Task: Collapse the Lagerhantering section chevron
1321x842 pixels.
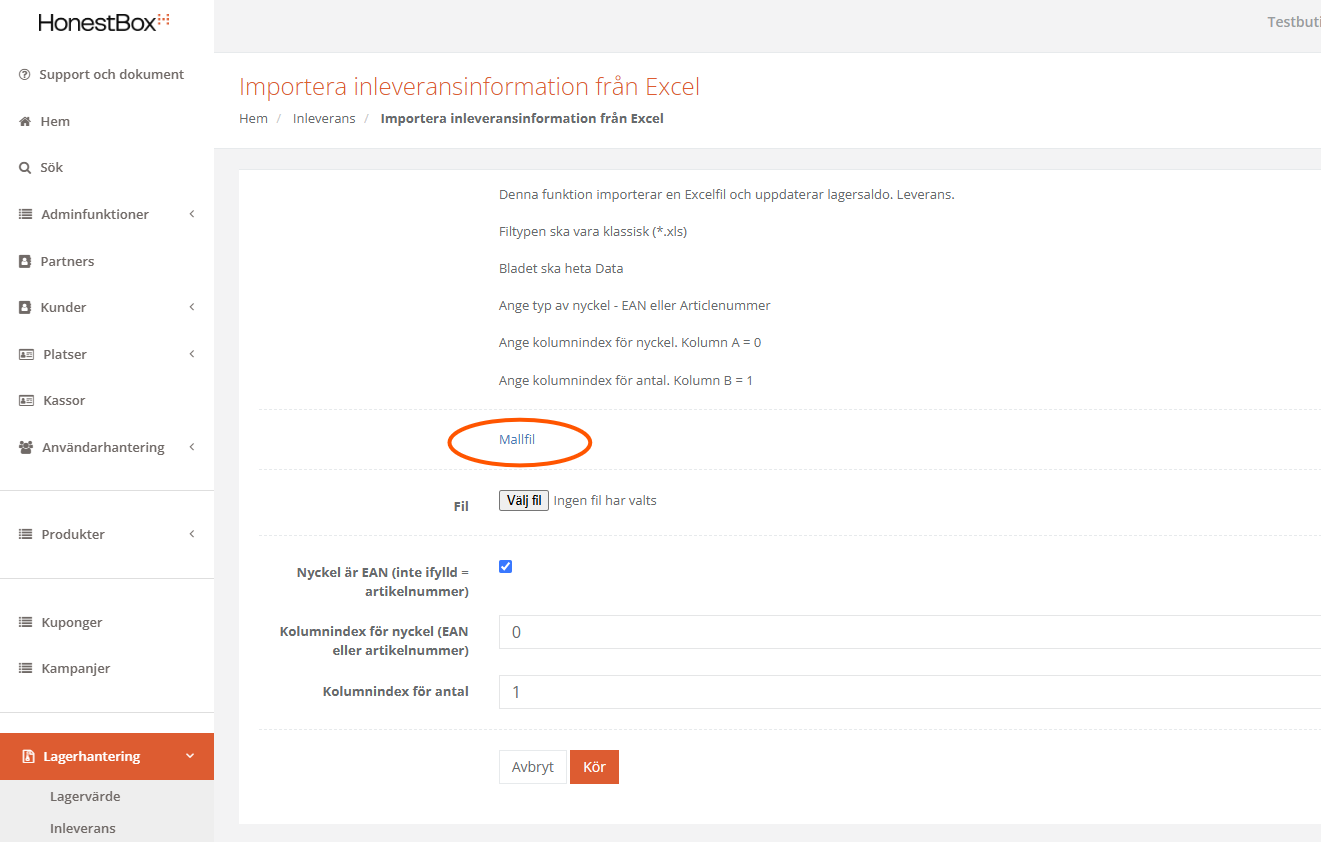Action: 190,756
